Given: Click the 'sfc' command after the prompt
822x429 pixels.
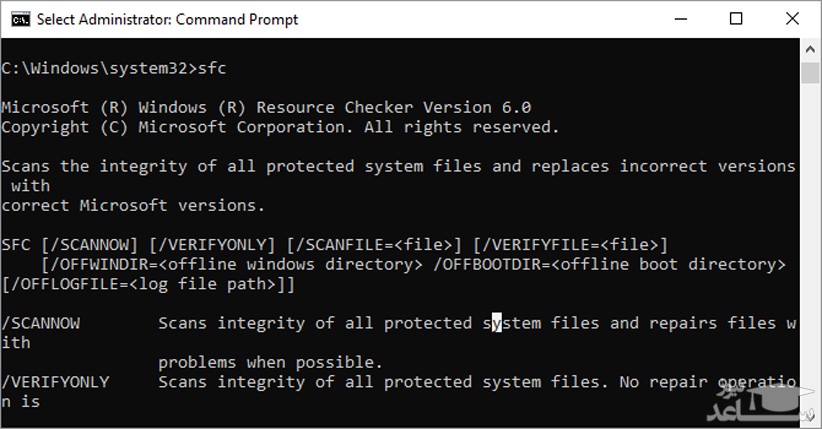Looking at the screenshot, I should (x=213, y=68).
